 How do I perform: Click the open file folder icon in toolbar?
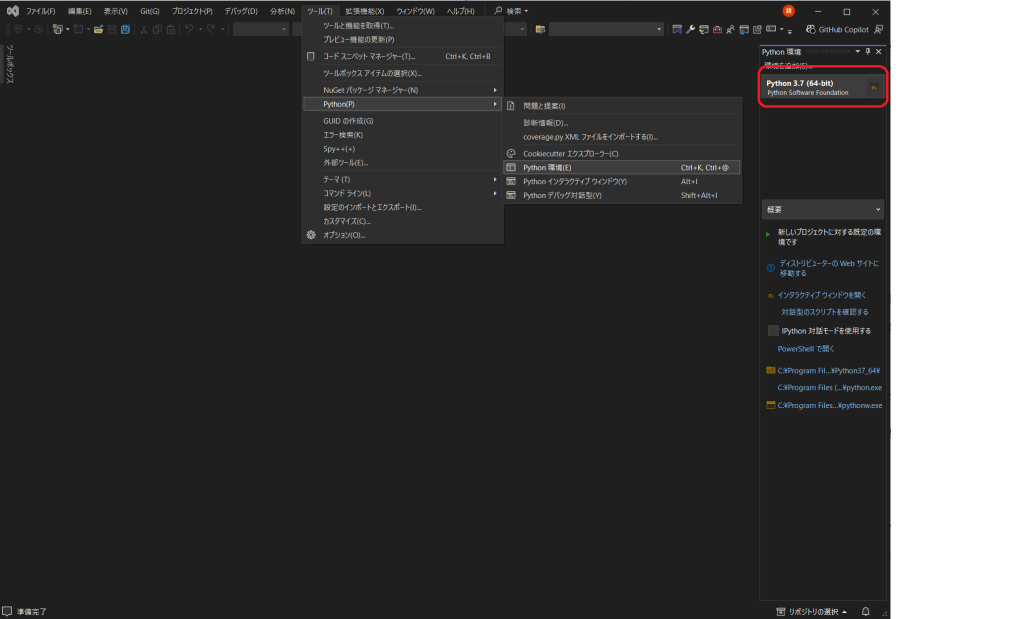click(99, 29)
